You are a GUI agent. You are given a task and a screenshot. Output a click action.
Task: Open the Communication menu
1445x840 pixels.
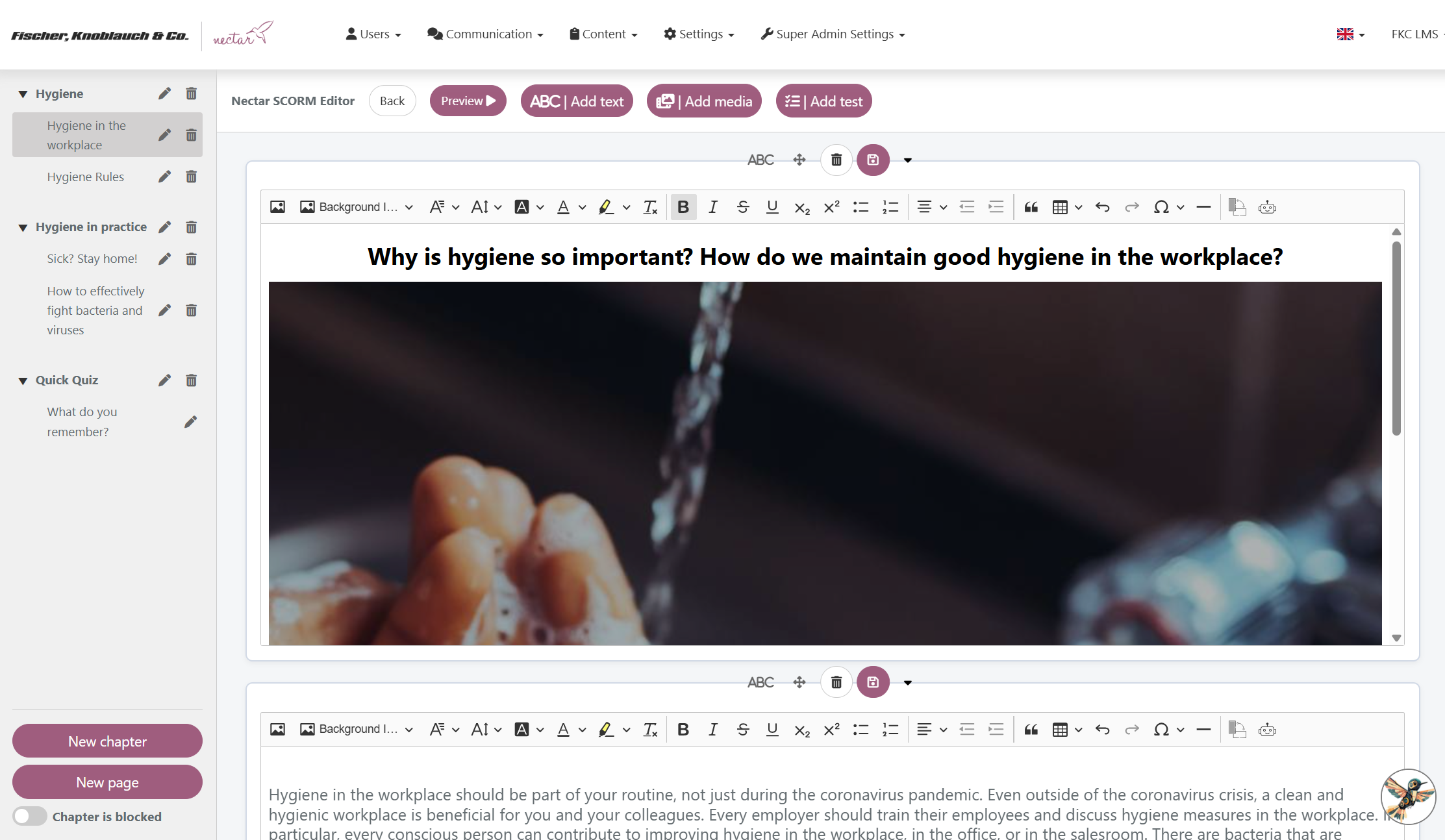click(485, 34)
